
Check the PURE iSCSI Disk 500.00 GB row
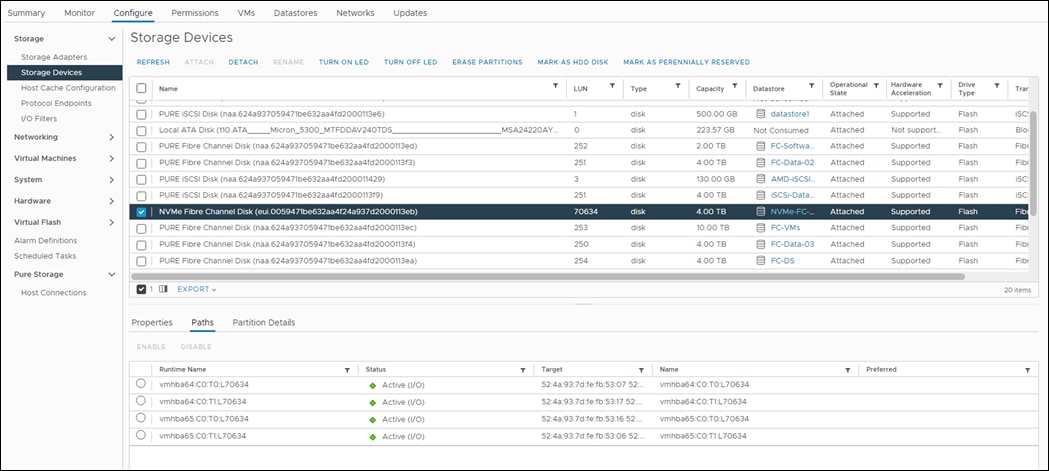click(x=141, y=114)
